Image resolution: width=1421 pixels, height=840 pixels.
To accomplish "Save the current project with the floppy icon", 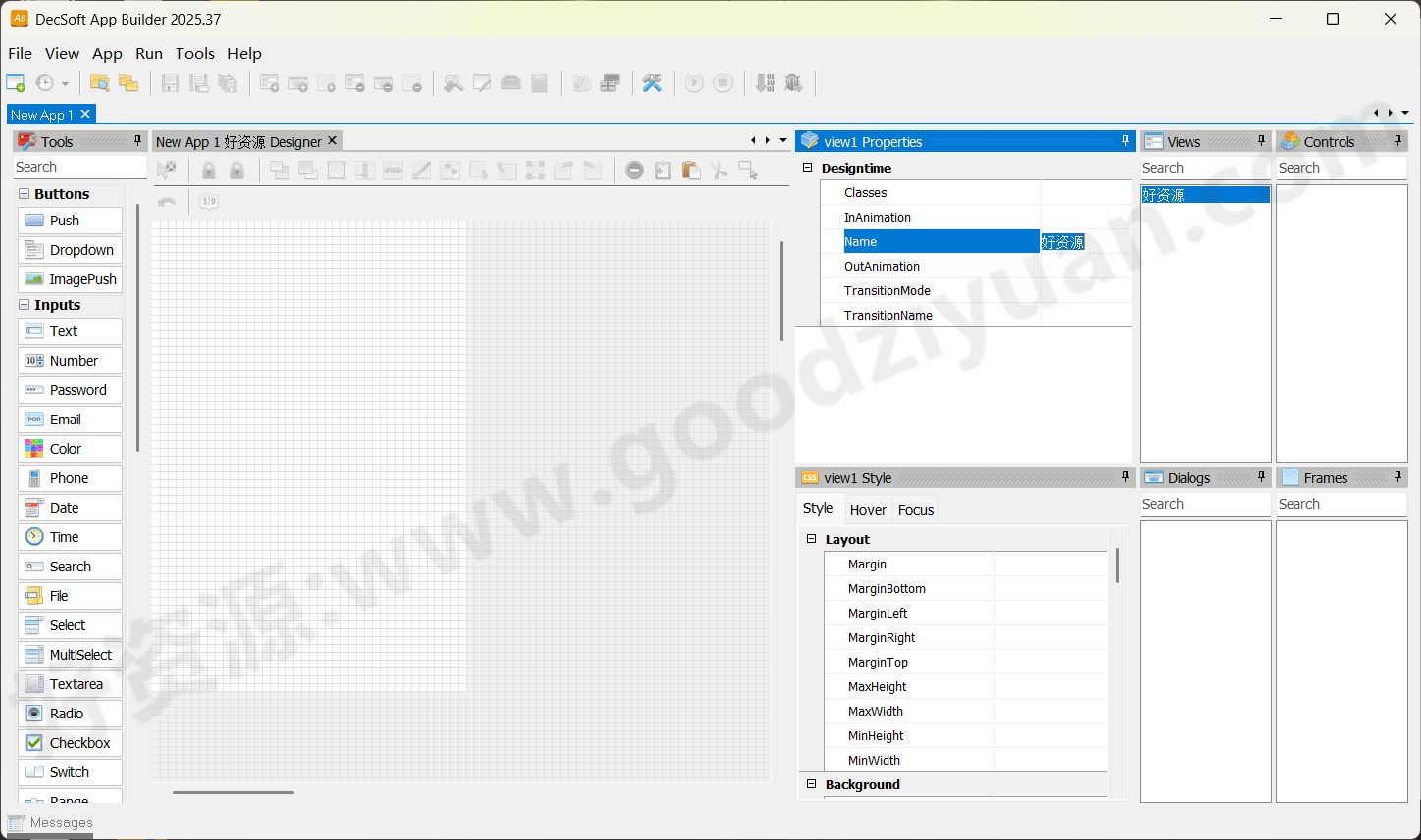I will click(170, 82).
